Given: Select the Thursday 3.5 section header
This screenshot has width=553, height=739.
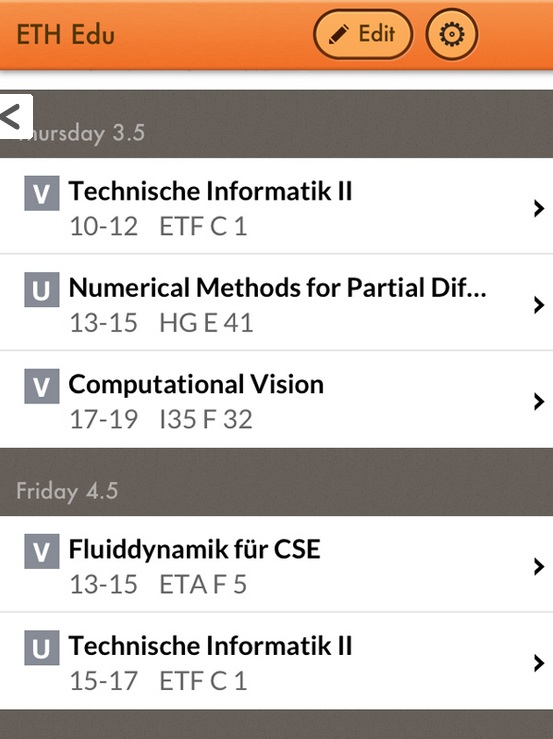Looking at the screenshot, I should (x=276, y=124).
